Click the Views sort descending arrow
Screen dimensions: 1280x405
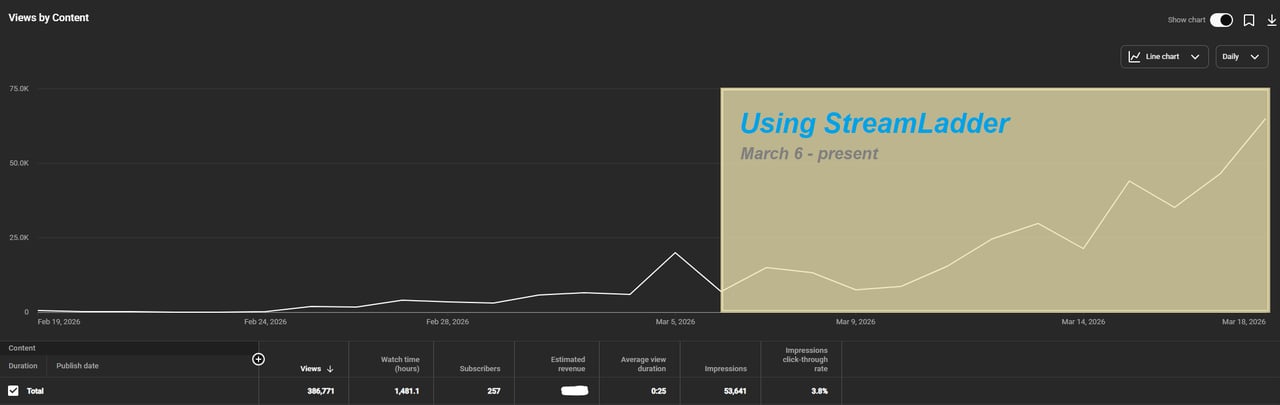click(331, 369)
